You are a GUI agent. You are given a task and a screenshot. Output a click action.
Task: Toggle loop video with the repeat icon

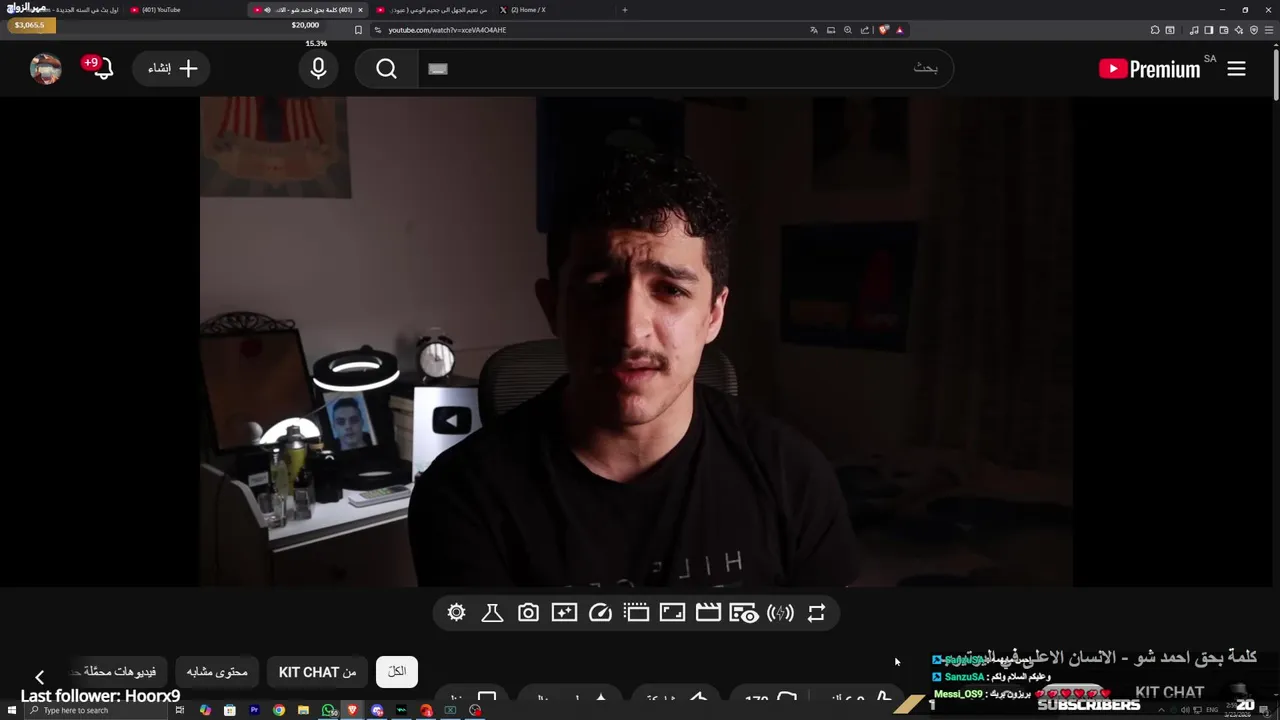816,613
